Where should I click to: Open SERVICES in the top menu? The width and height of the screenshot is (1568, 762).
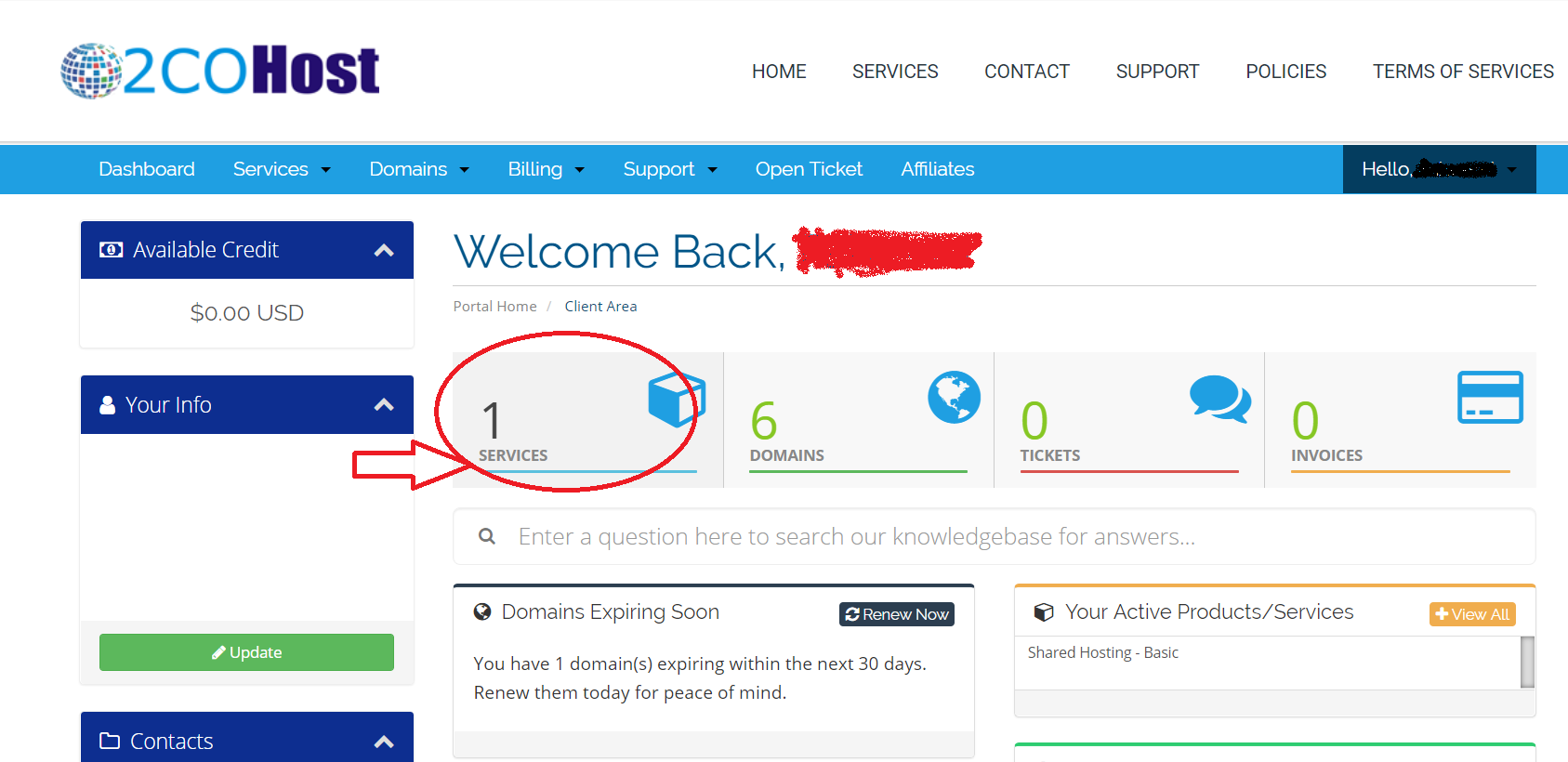[x=895, y=72]
